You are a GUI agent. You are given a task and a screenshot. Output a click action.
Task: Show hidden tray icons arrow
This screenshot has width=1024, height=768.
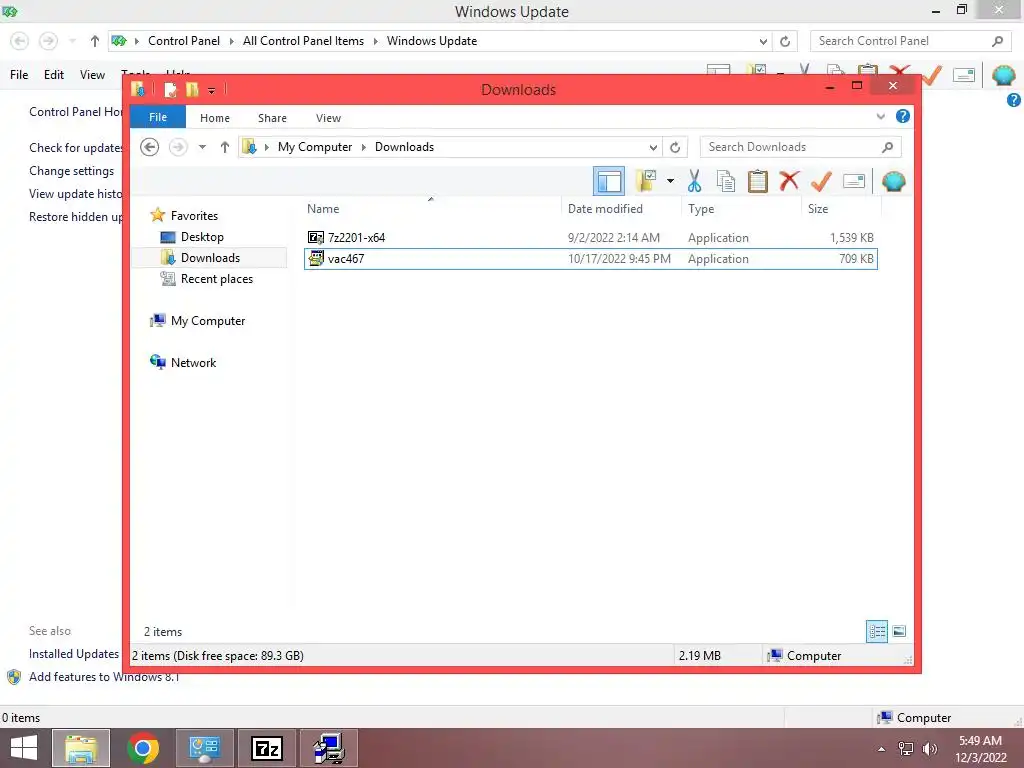(881, 749)
